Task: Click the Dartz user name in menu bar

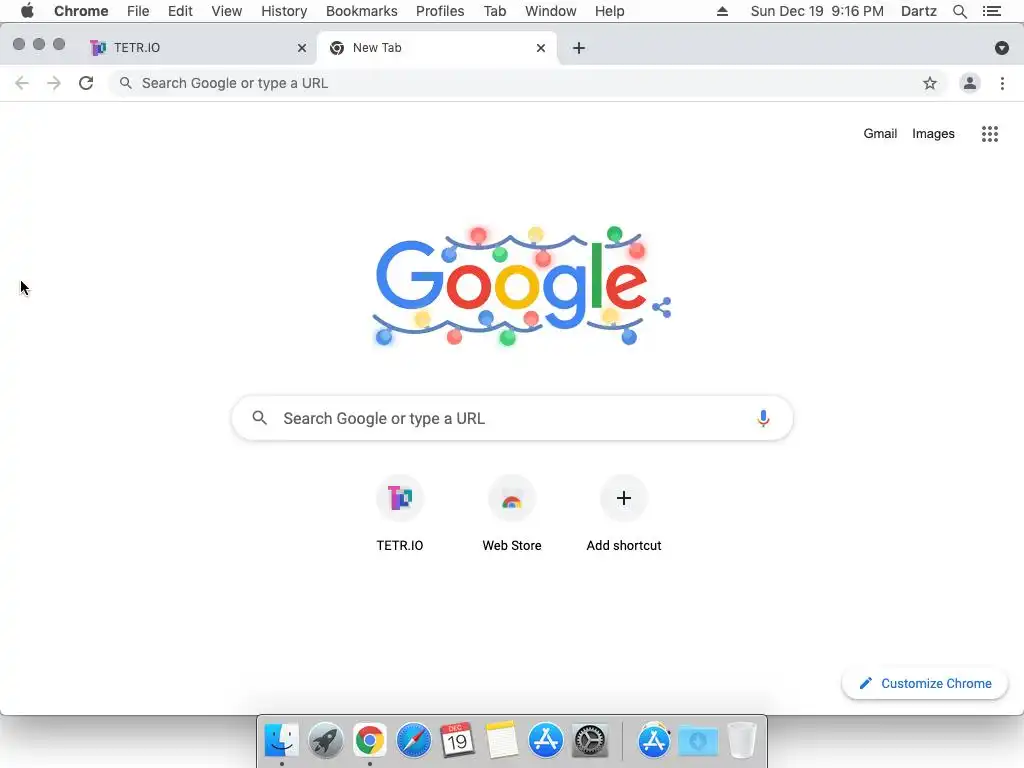Action: tap(918, 11)
